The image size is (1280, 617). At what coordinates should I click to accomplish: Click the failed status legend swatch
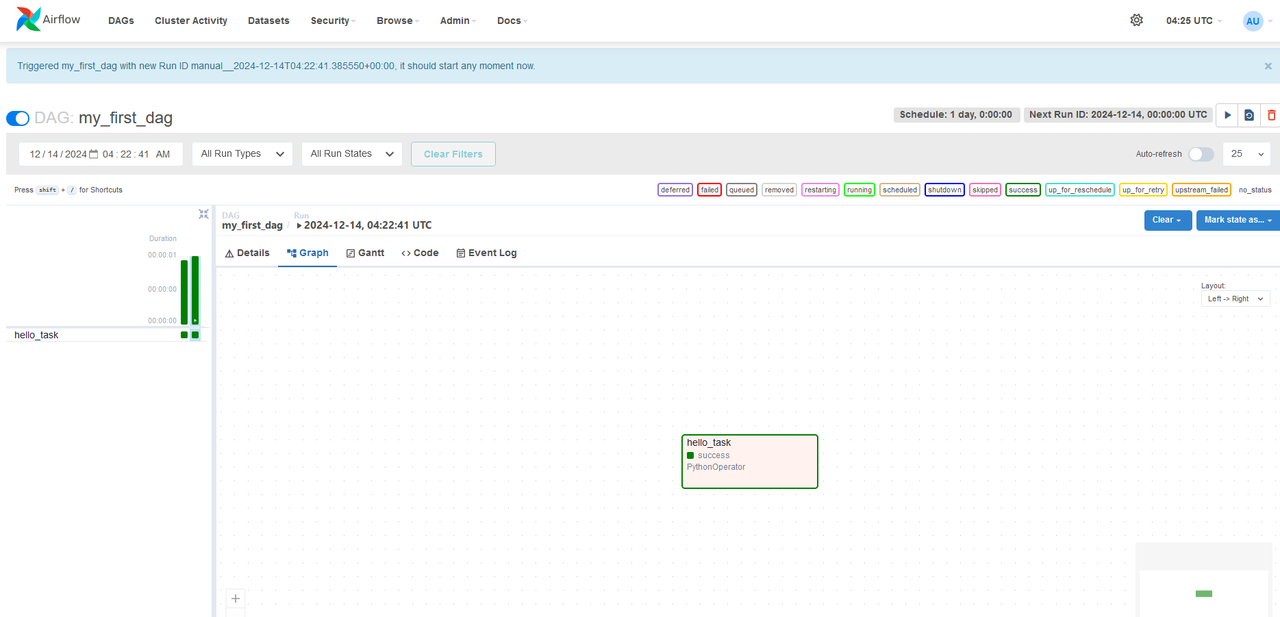pos(709,190)
